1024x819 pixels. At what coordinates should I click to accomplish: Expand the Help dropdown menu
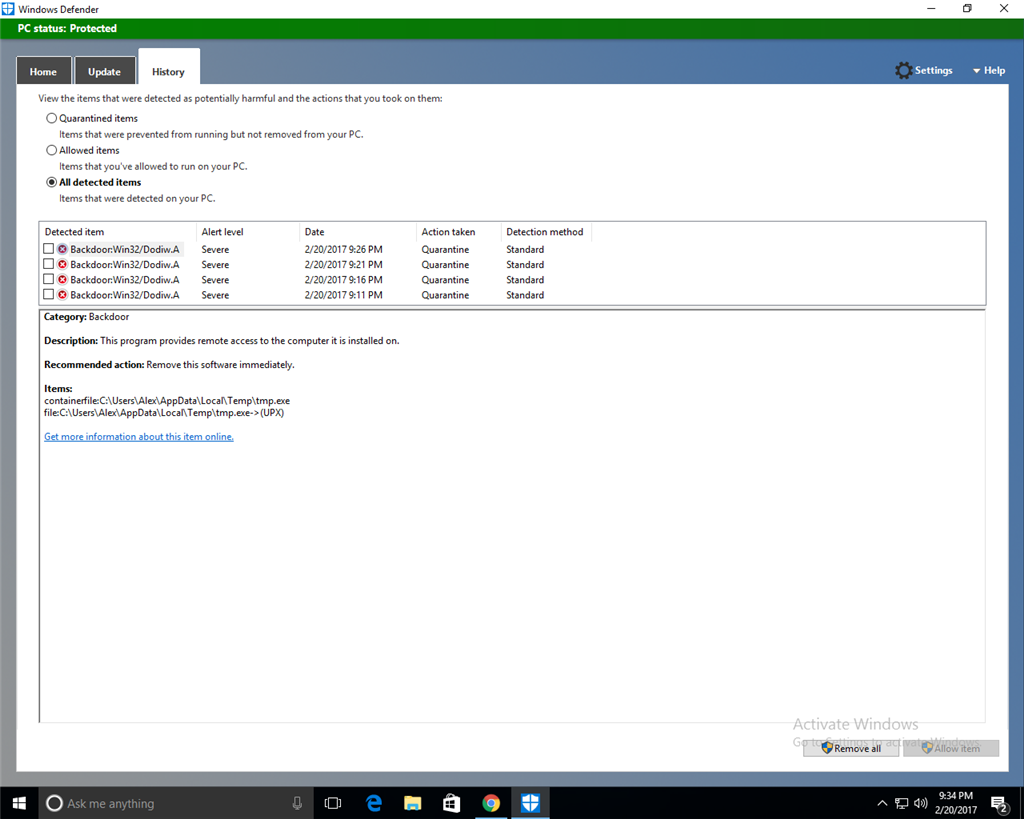pos(989,71)
